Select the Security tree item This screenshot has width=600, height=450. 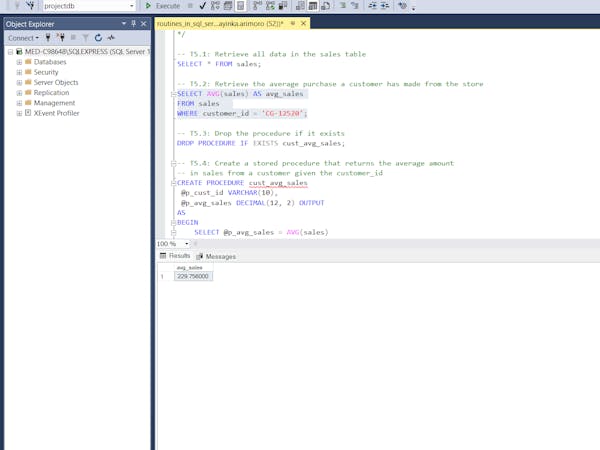coord(46,72)
